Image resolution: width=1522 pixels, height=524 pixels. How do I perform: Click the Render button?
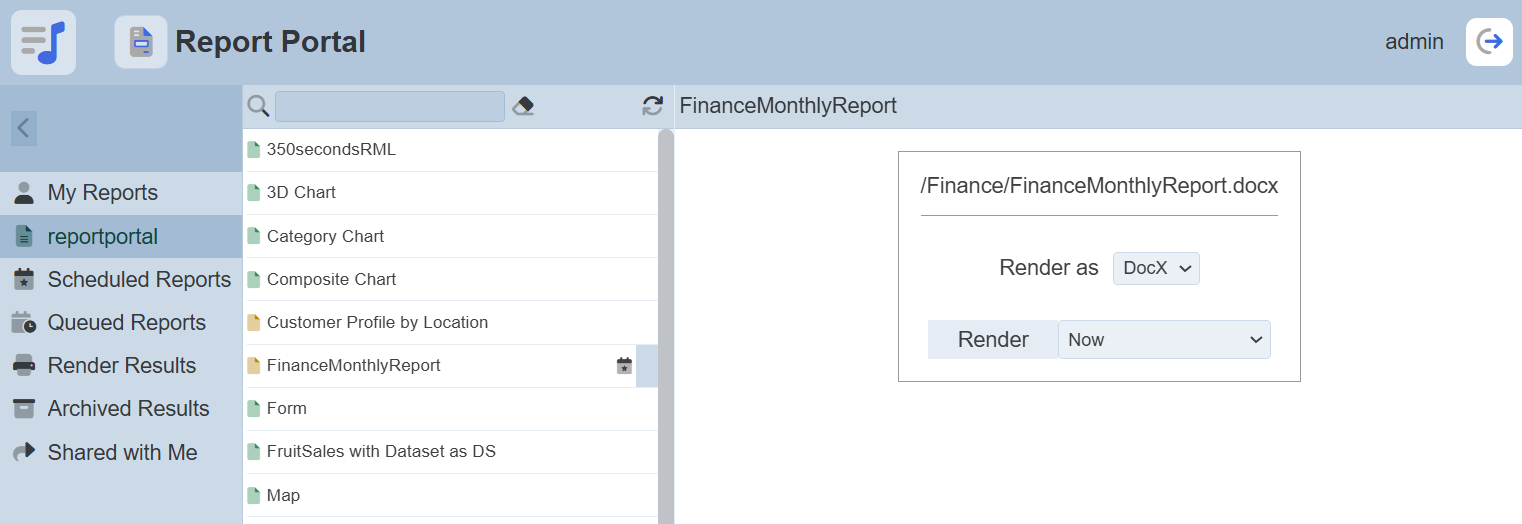[992, 340]
